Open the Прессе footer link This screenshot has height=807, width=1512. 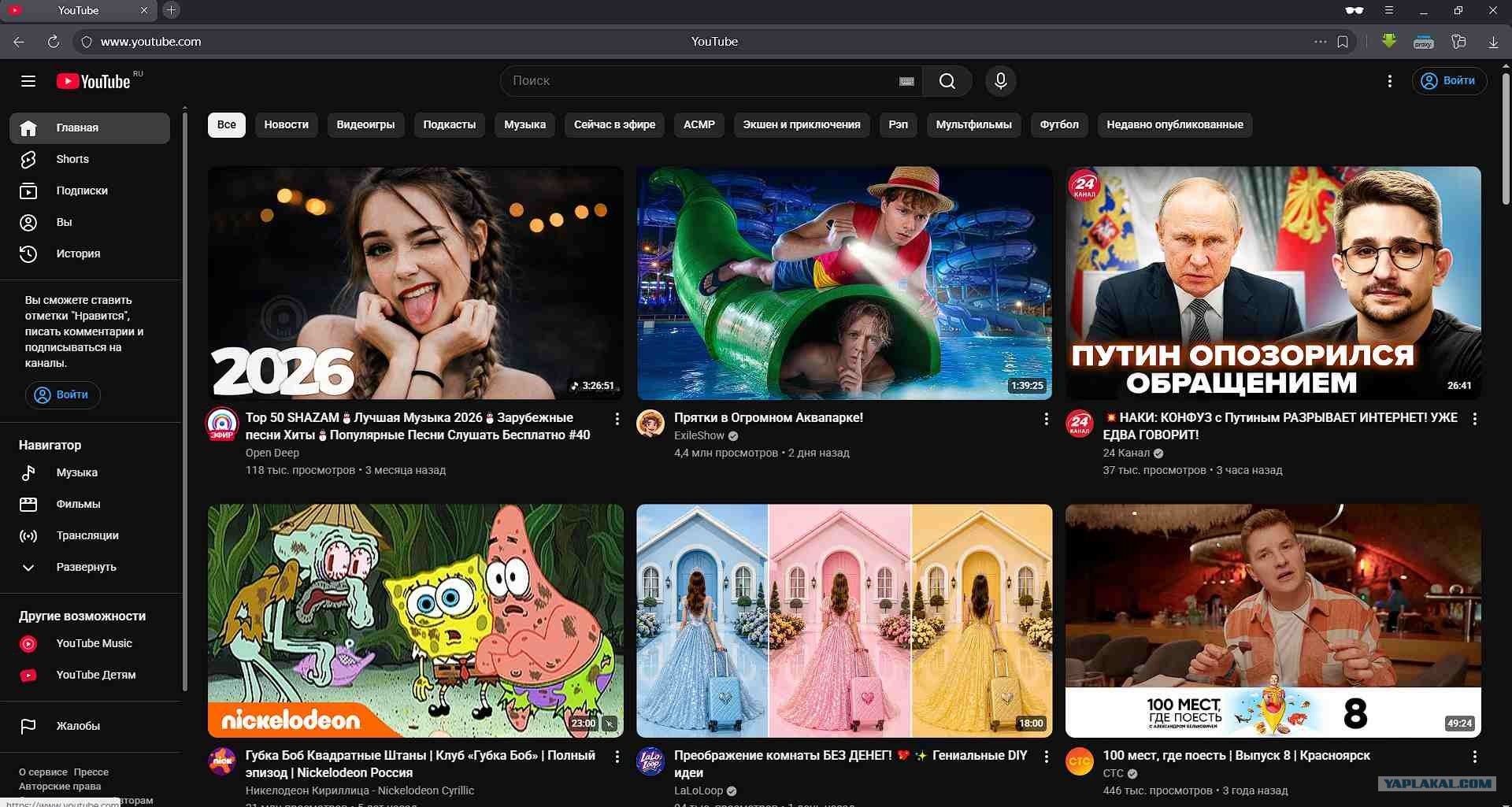91,772
